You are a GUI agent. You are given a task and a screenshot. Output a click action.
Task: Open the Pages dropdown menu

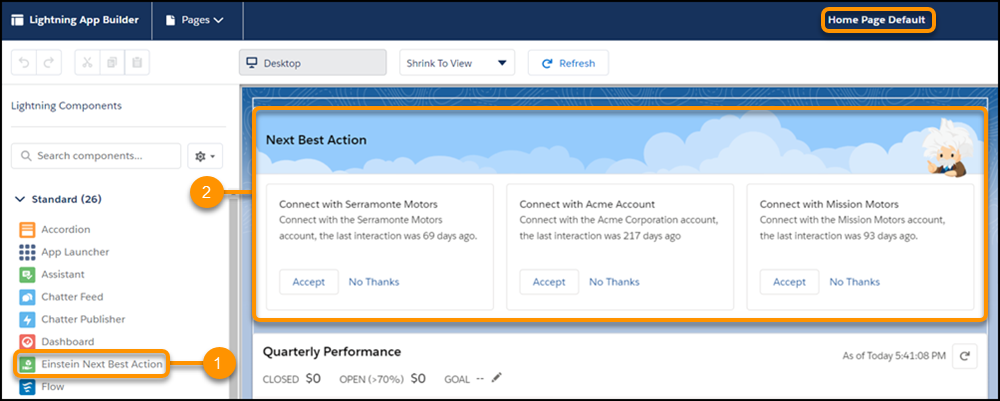point(195,20)
